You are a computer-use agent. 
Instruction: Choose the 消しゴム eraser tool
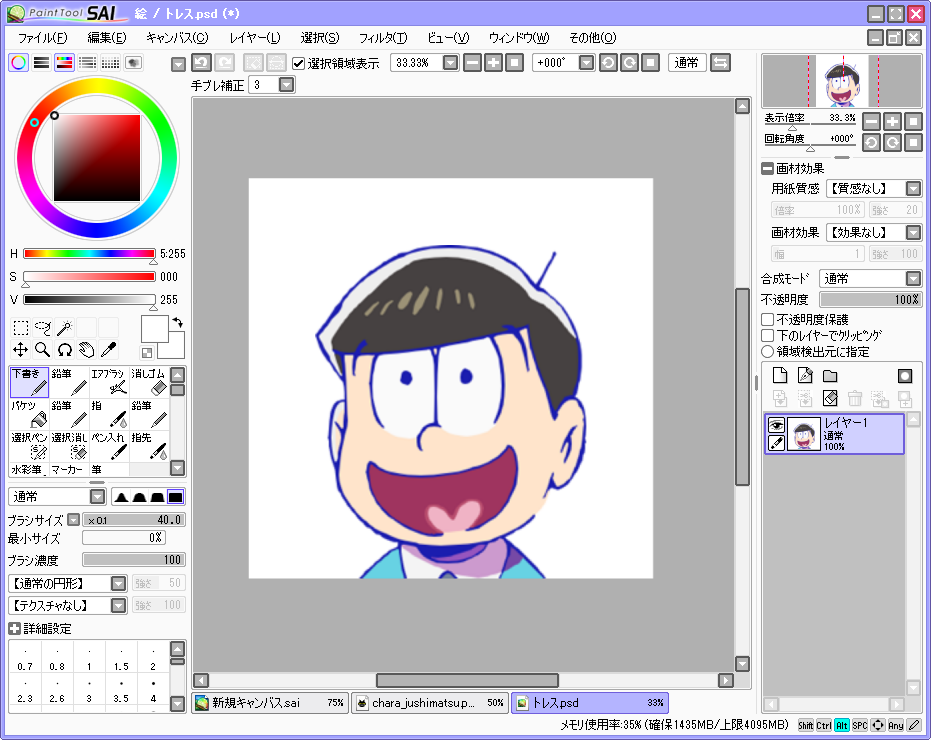click(x=149, y=382)
